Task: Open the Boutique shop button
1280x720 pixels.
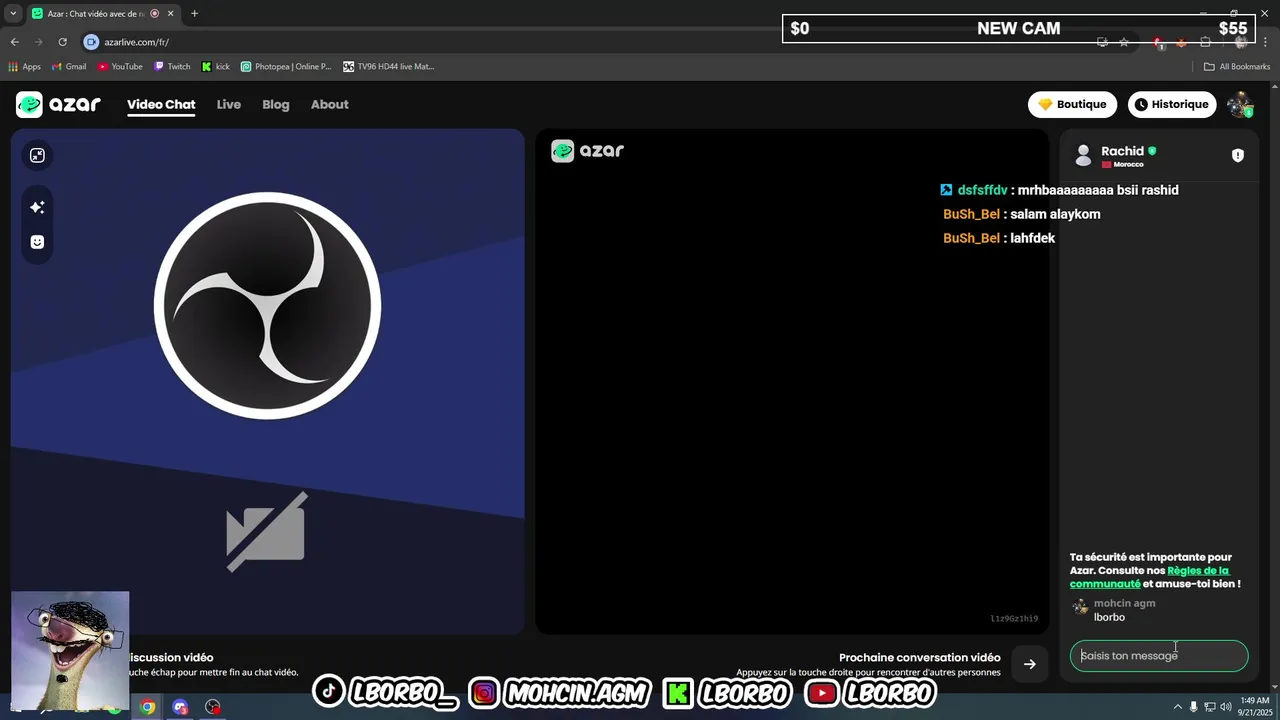Action: click(x=1072, y=104)
